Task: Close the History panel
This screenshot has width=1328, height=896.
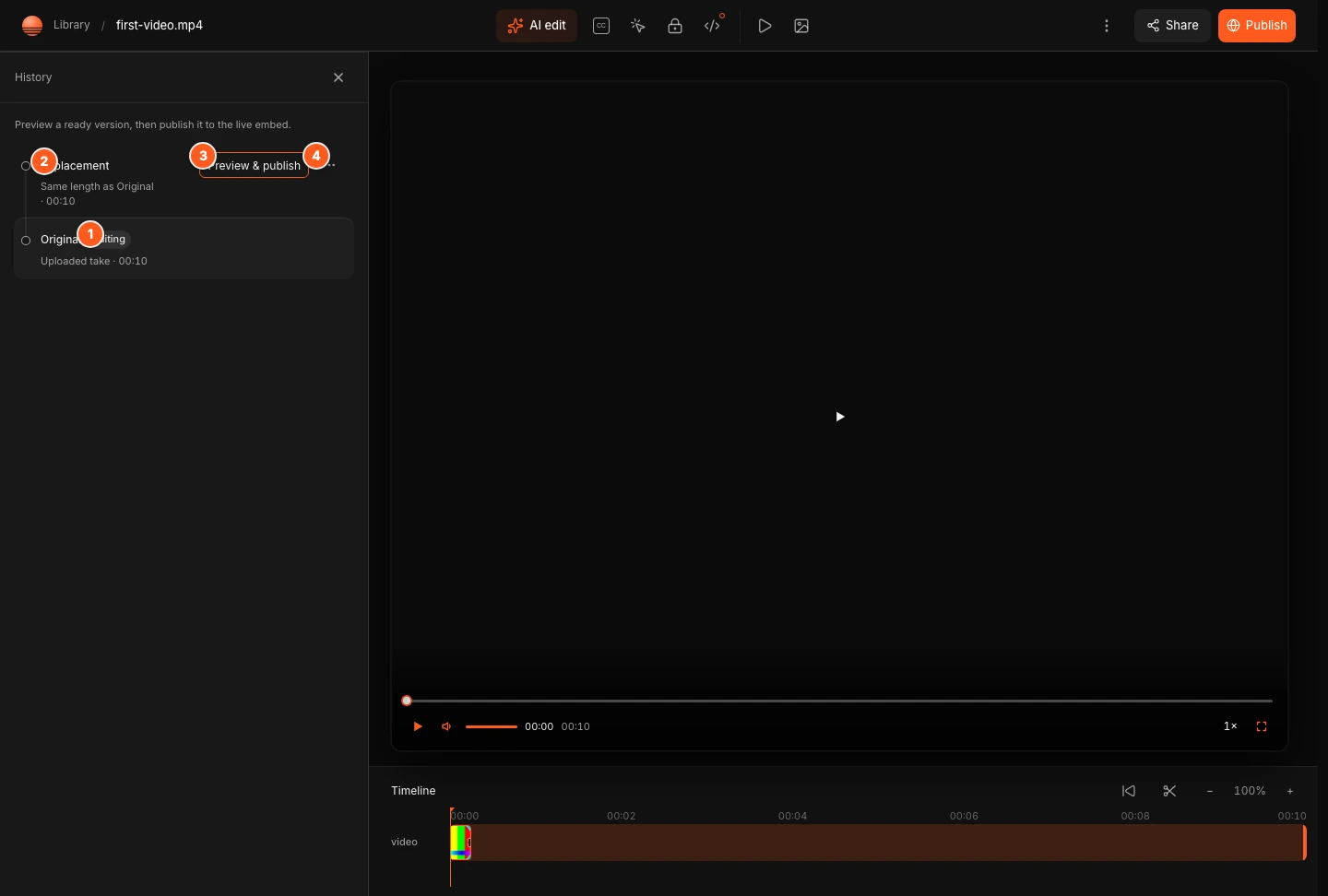Action: [338, 77]
